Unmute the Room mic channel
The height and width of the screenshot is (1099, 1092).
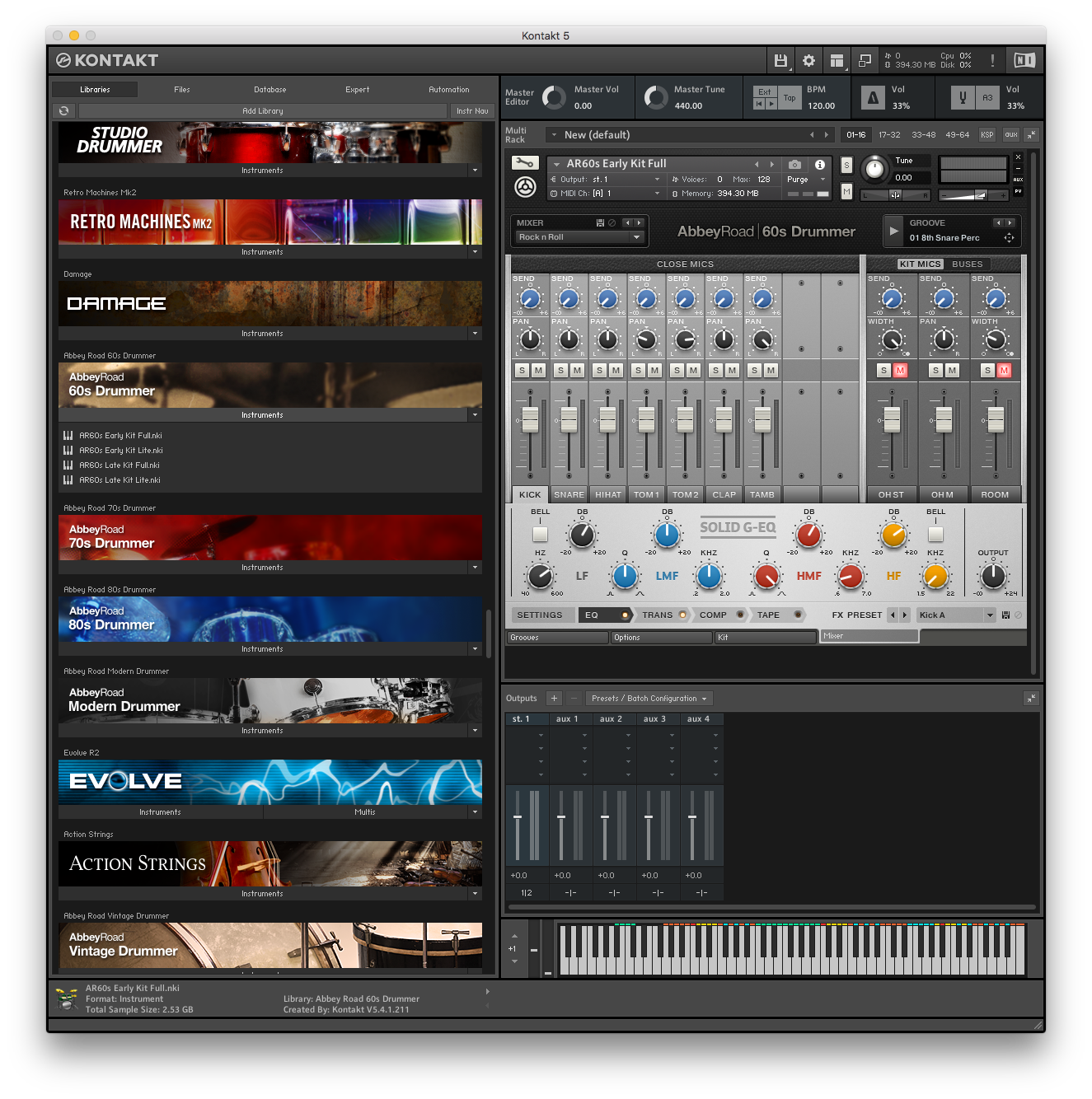pos(1004,371)
